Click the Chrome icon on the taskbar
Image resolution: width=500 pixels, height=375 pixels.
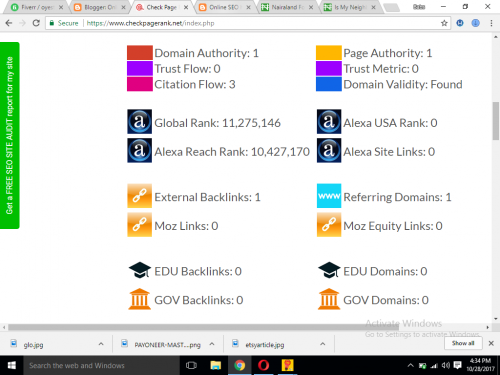[239, 365]
